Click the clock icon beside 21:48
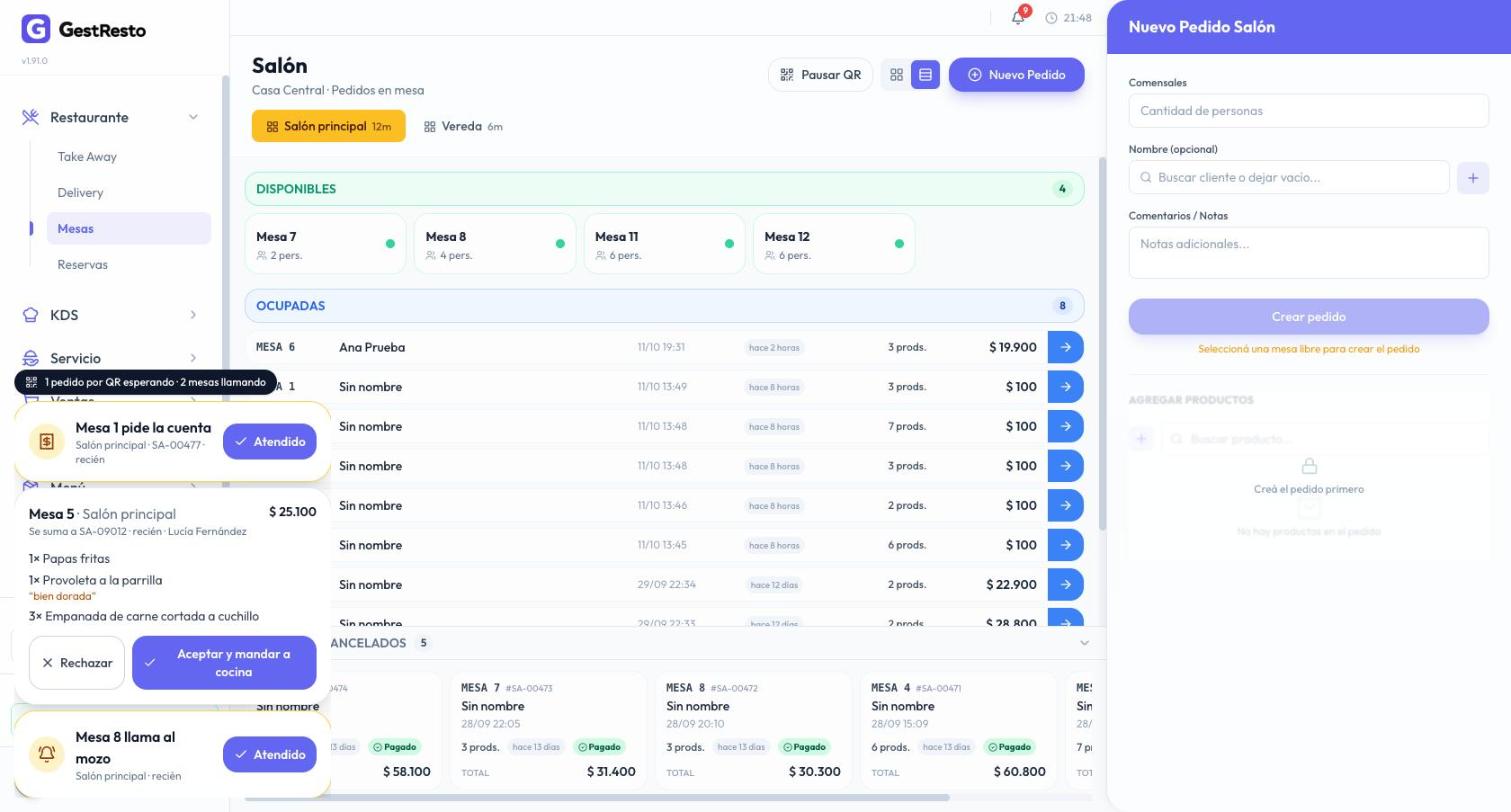This screenshot has height=812, width=1511. click(x=1051, y=18)
